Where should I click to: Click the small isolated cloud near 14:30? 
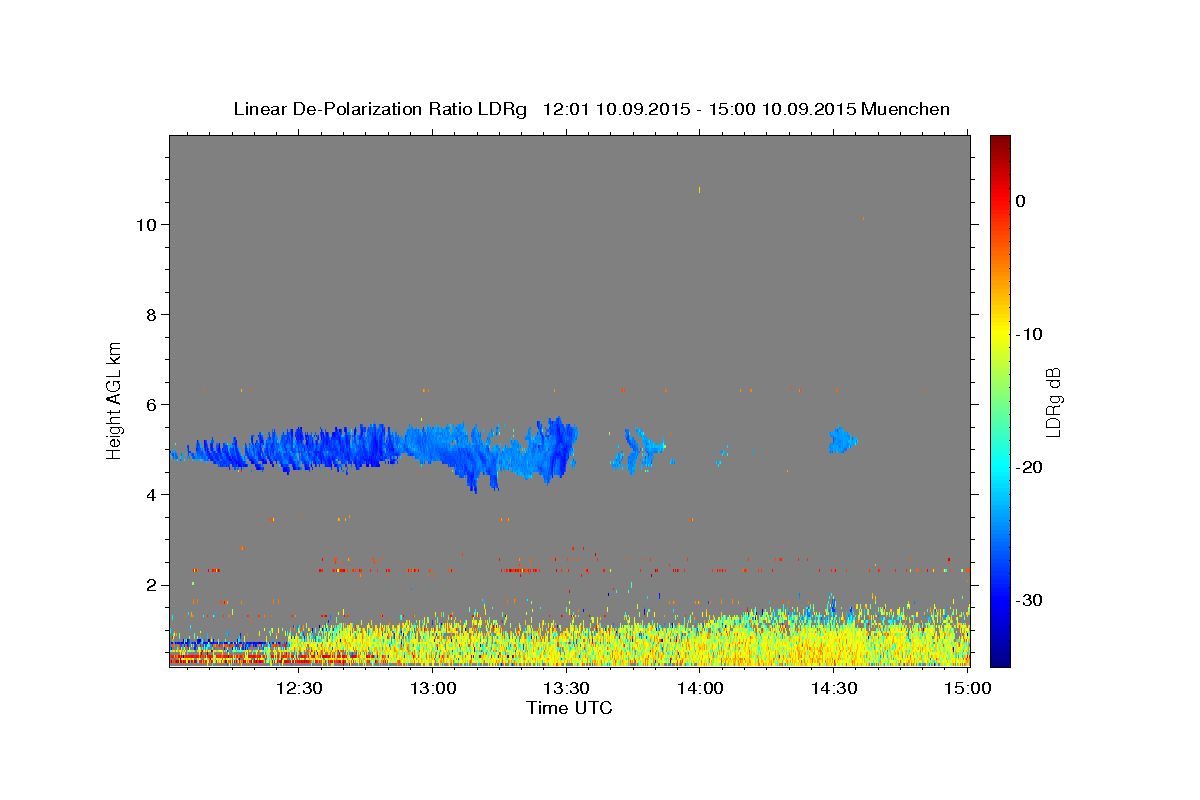[842, 439]
